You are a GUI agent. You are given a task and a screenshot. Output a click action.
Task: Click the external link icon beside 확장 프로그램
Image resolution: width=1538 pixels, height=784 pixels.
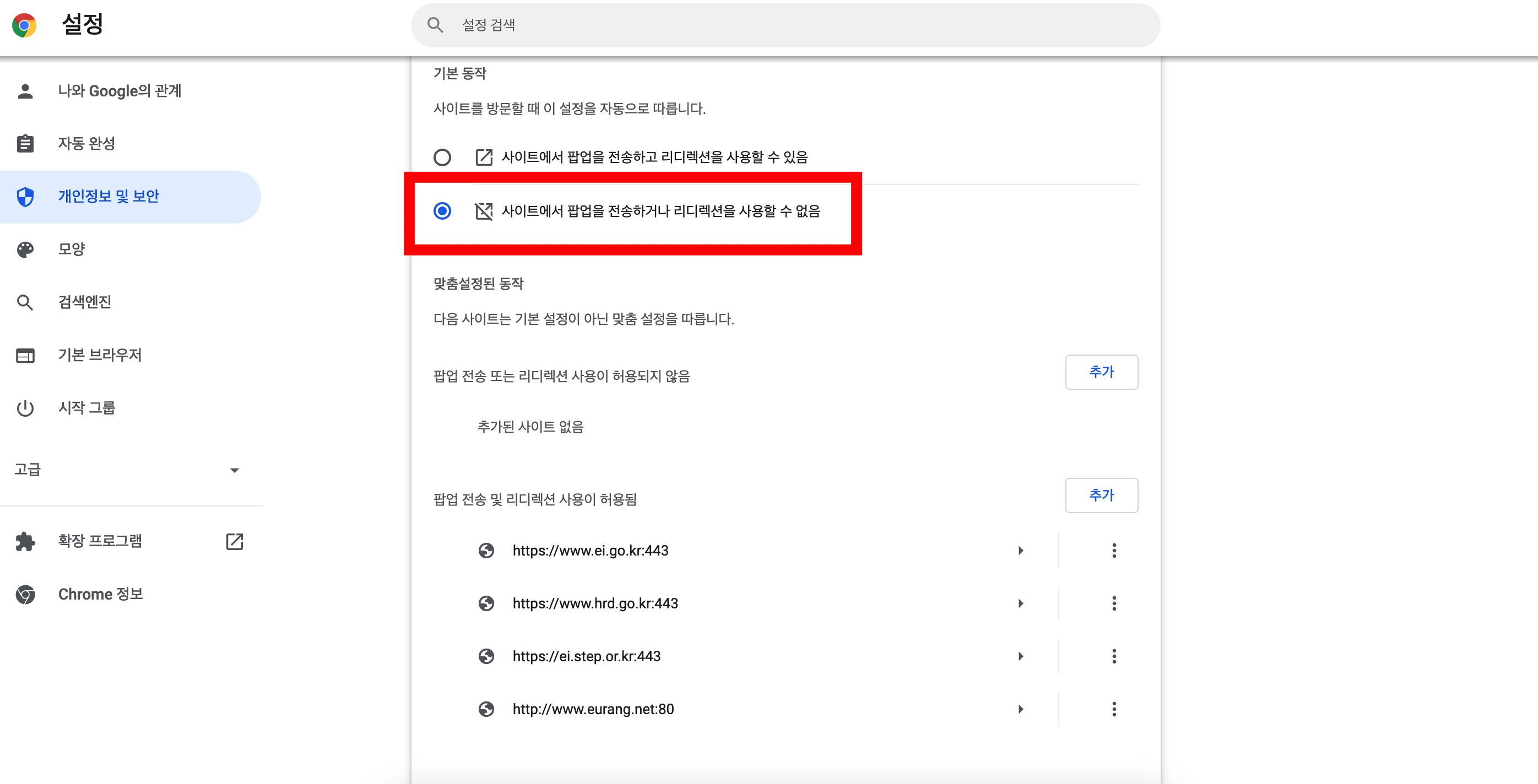(235, 541)
